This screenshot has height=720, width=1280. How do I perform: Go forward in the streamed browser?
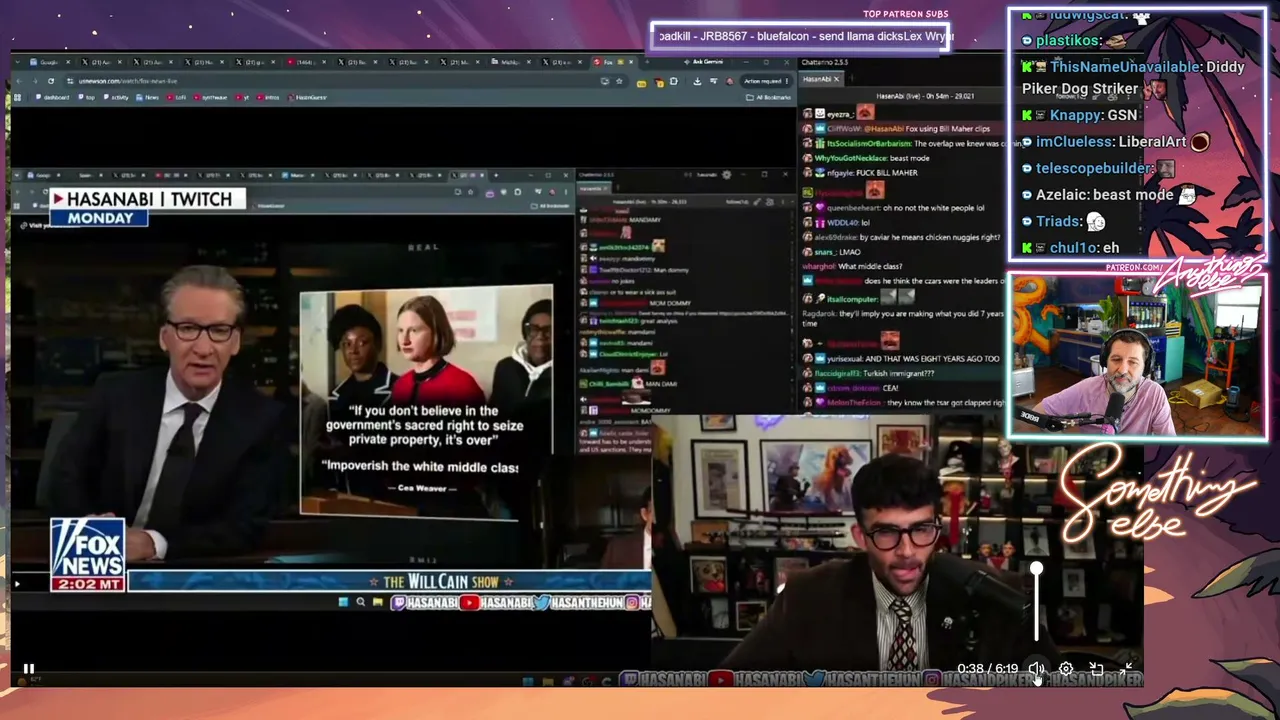coord(36,80)
